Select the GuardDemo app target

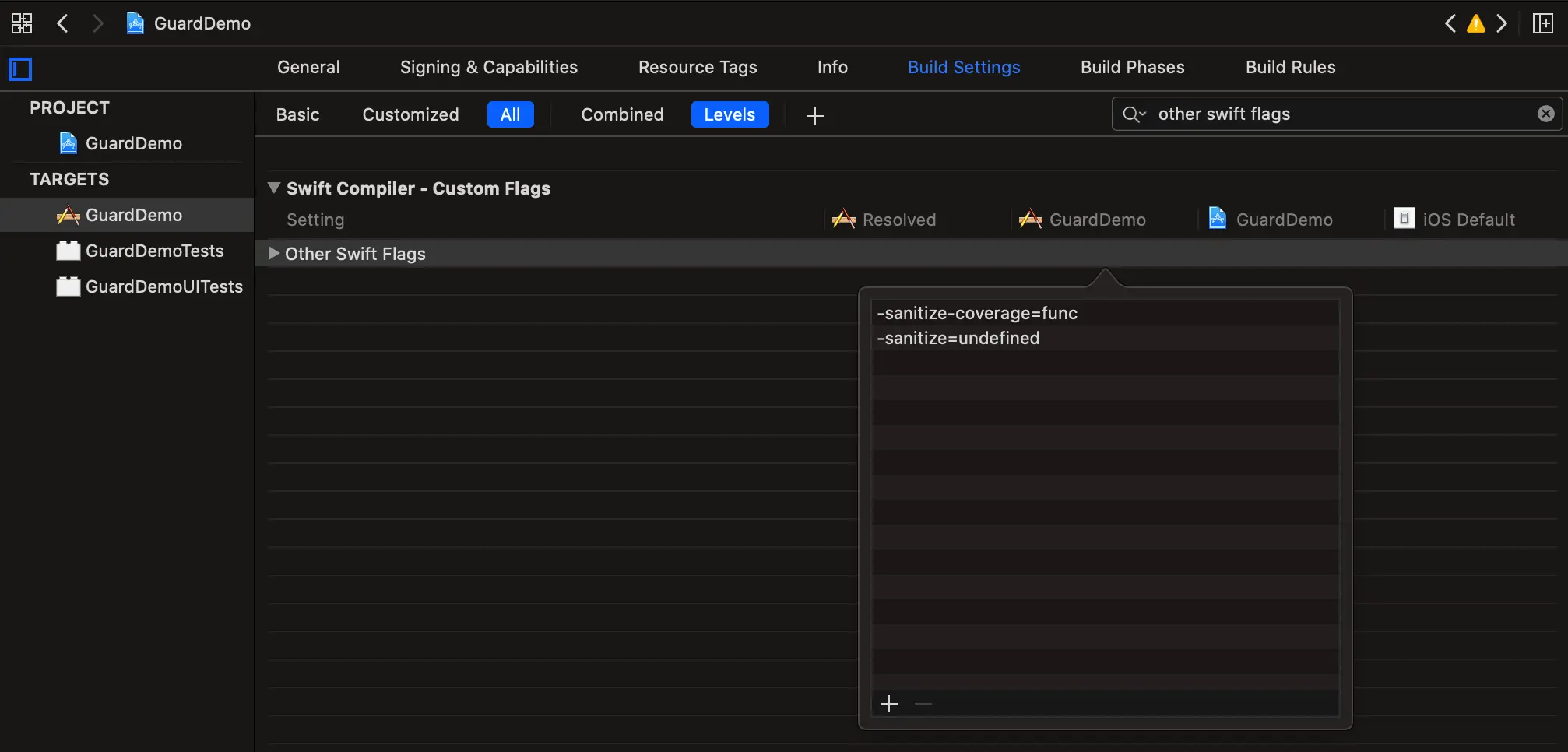(x=127, y=215)
